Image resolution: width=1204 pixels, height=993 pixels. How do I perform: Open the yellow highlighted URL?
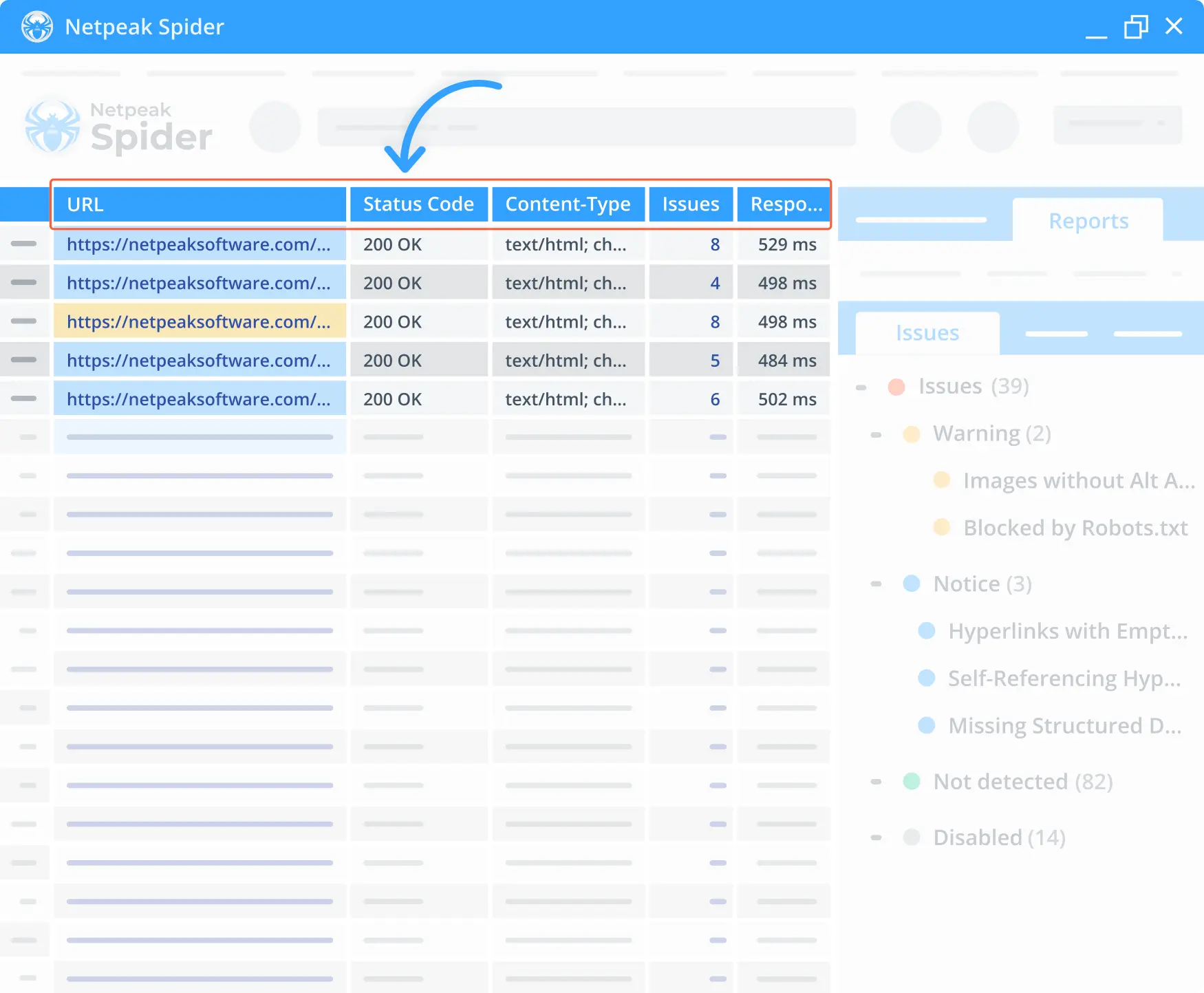click(199, 322)
